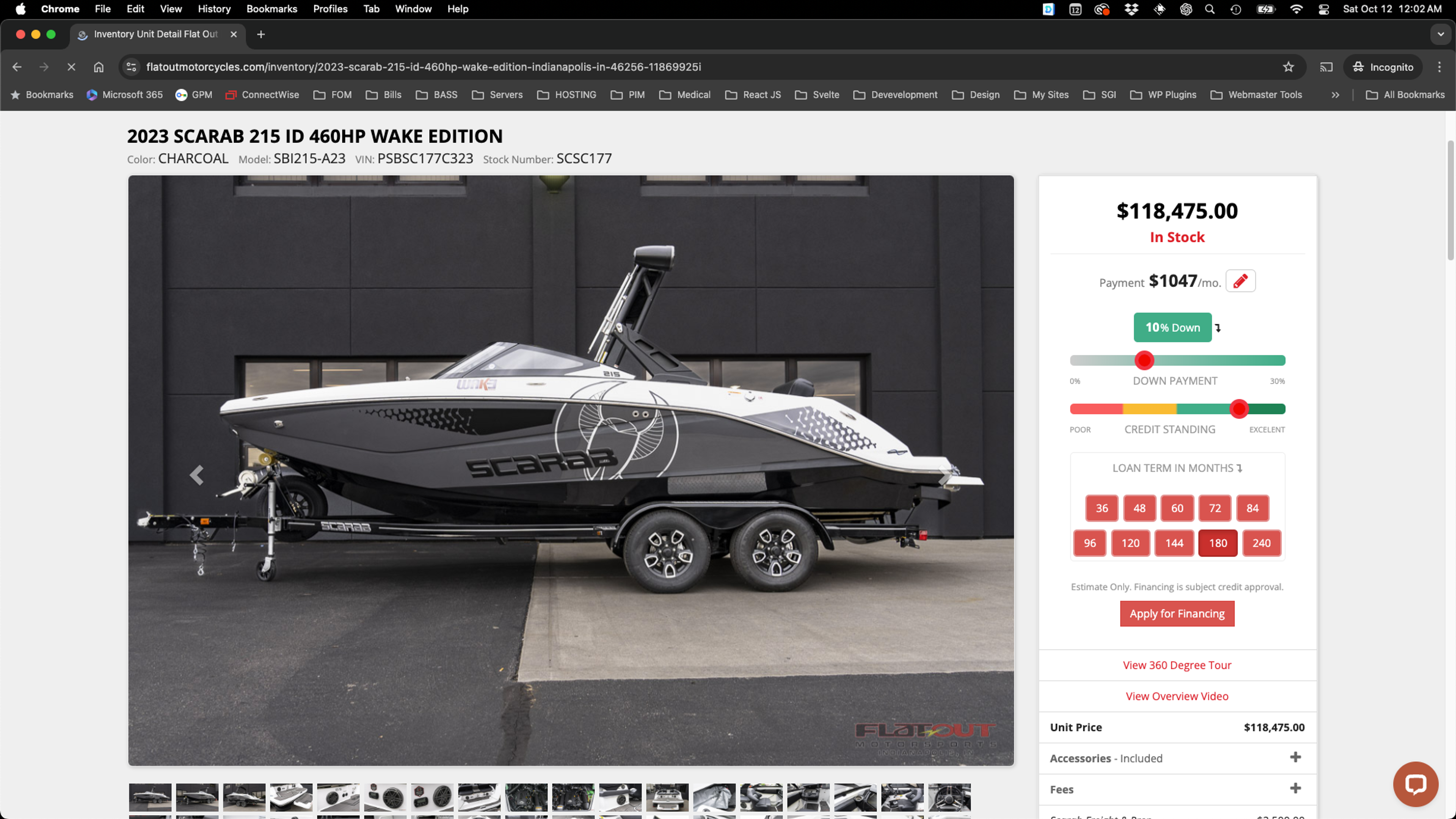
Task: Show hidden bookmarks with the double chevron
Action: click(1335, 95)
